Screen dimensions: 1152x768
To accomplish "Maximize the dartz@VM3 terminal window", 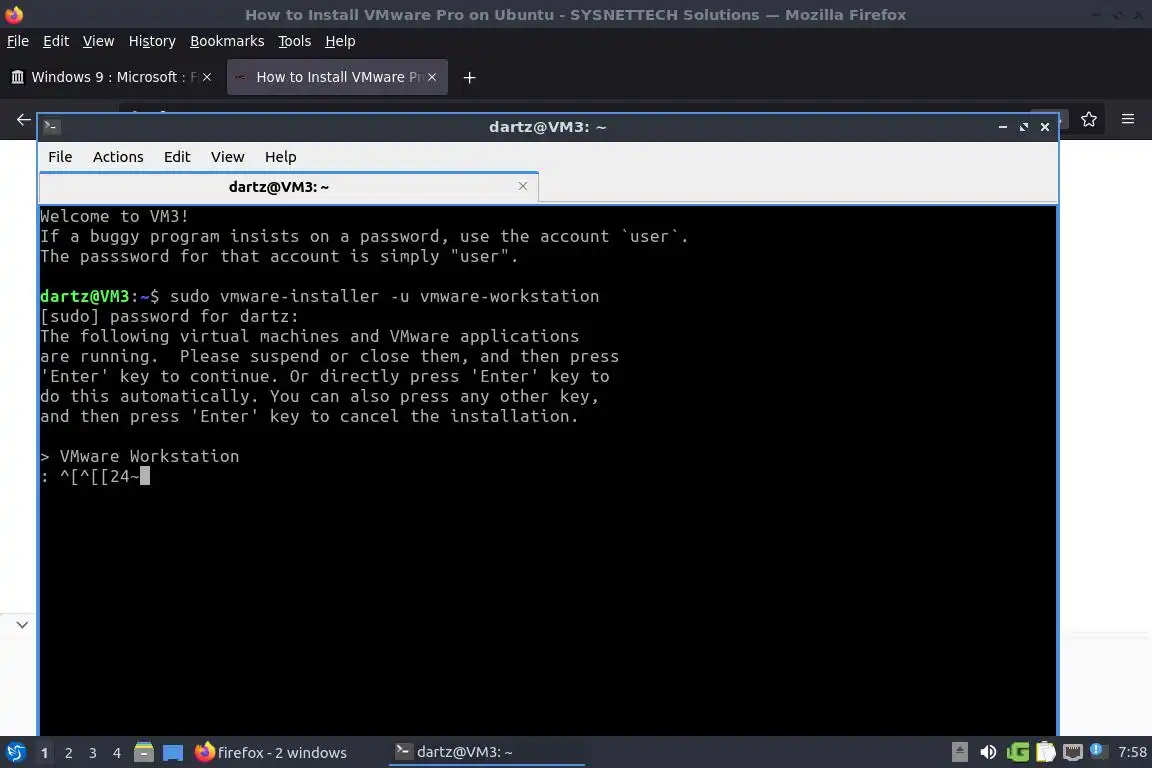I will pos(1024,127).
